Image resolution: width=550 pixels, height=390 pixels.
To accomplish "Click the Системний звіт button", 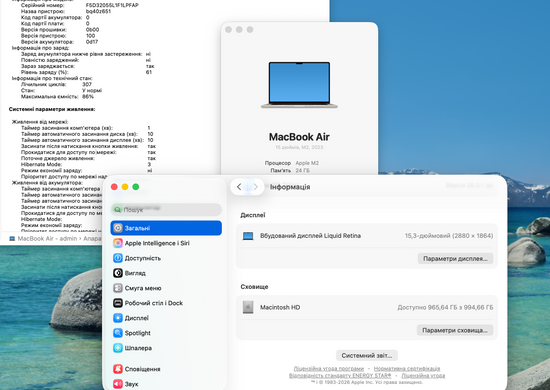I will pos(367,356).
